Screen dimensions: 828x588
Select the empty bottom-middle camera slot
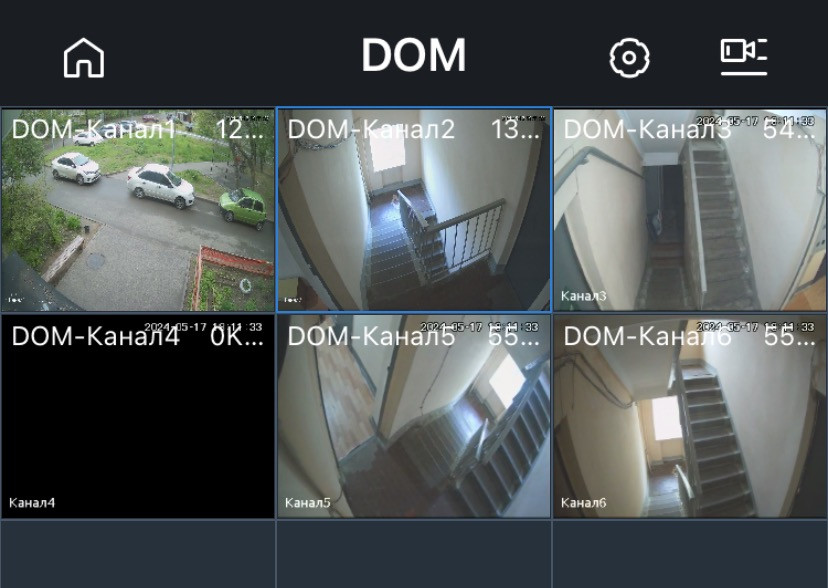pyautogui.click(x=414, y=554)
